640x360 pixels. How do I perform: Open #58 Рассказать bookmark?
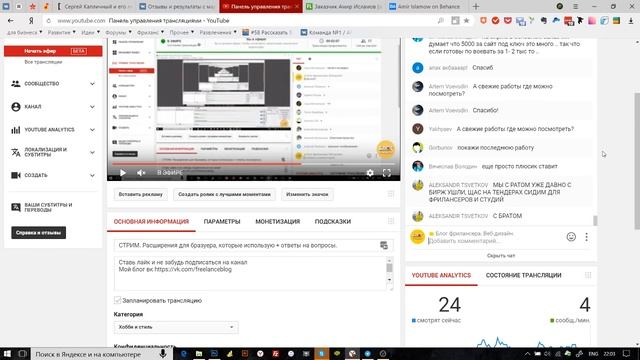point(268,32)
